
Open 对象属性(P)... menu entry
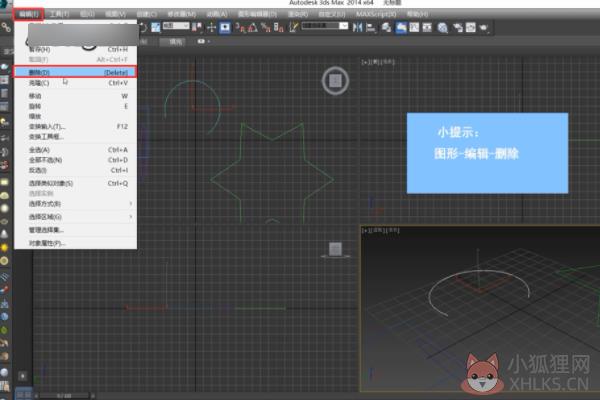pyautogui.click(x=75, y=243)
